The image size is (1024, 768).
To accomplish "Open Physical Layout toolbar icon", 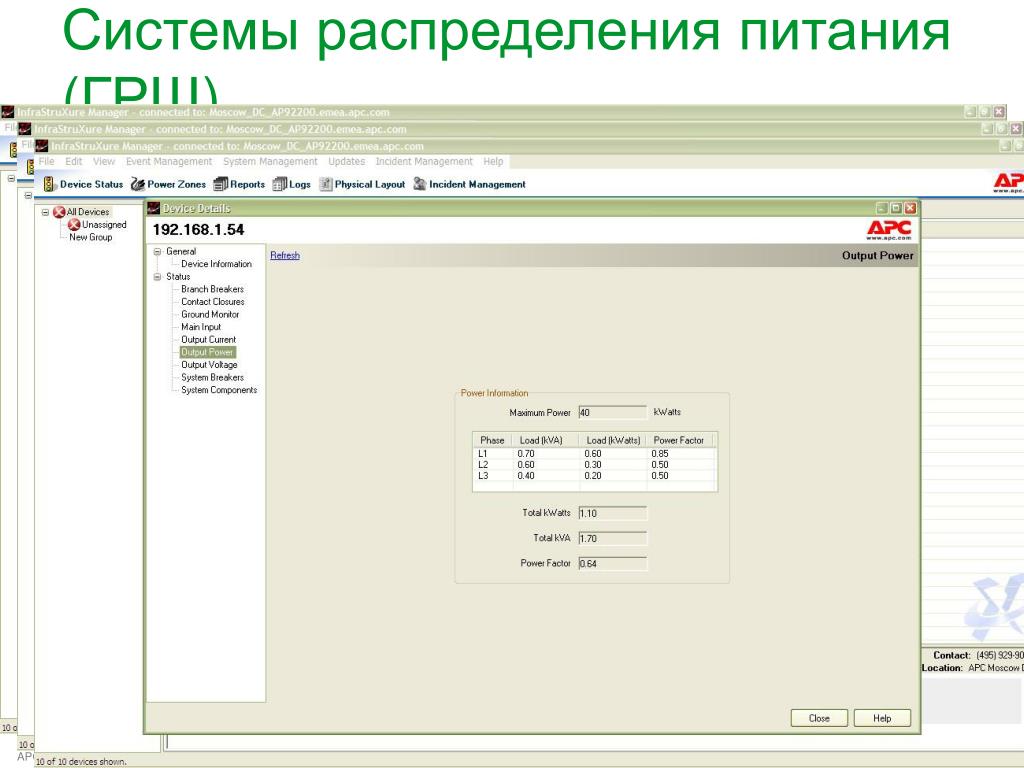I will click(x=325, y=184).
